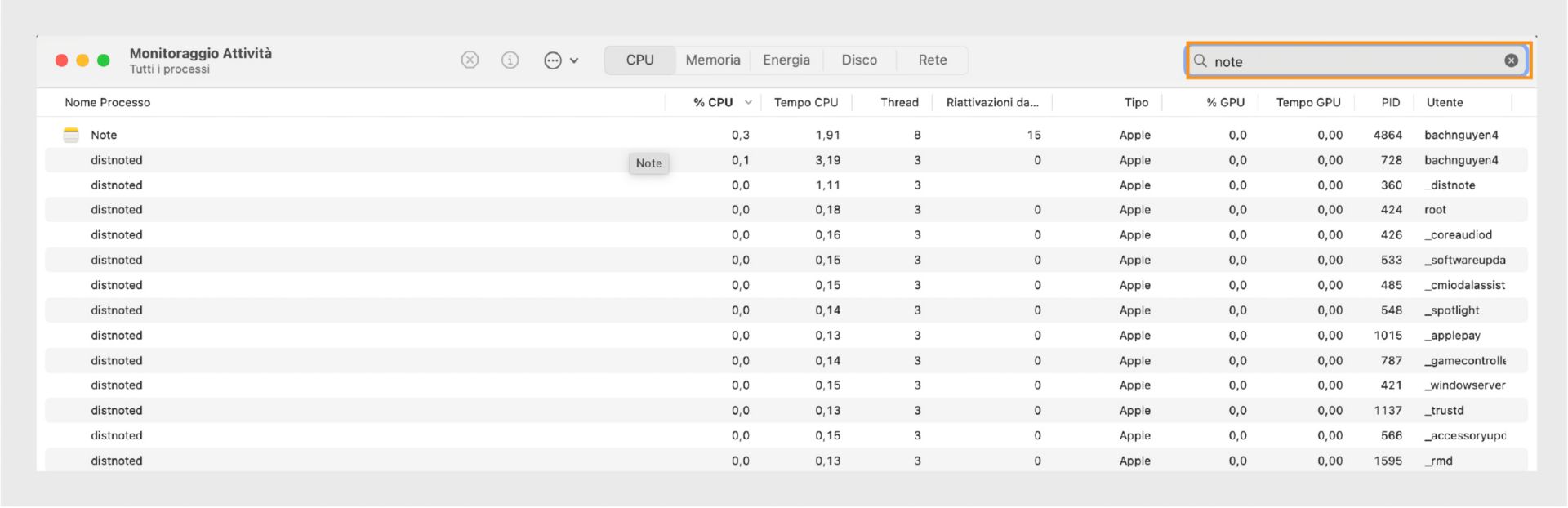Click the Tempo CPU value 0,18
This screenshot has width=1568, height=508.
point(827,210)
